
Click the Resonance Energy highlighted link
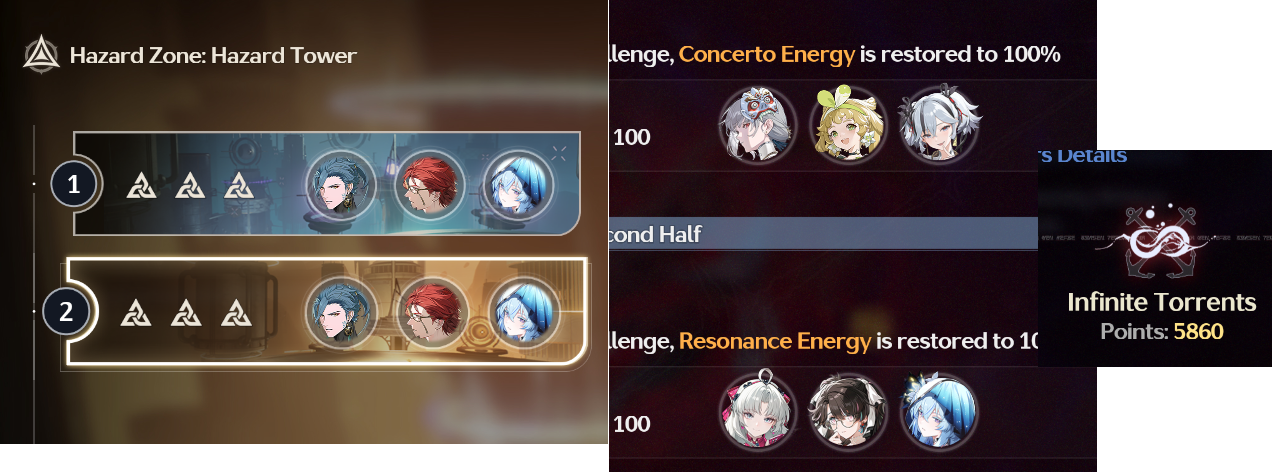(x=775, y=342)
